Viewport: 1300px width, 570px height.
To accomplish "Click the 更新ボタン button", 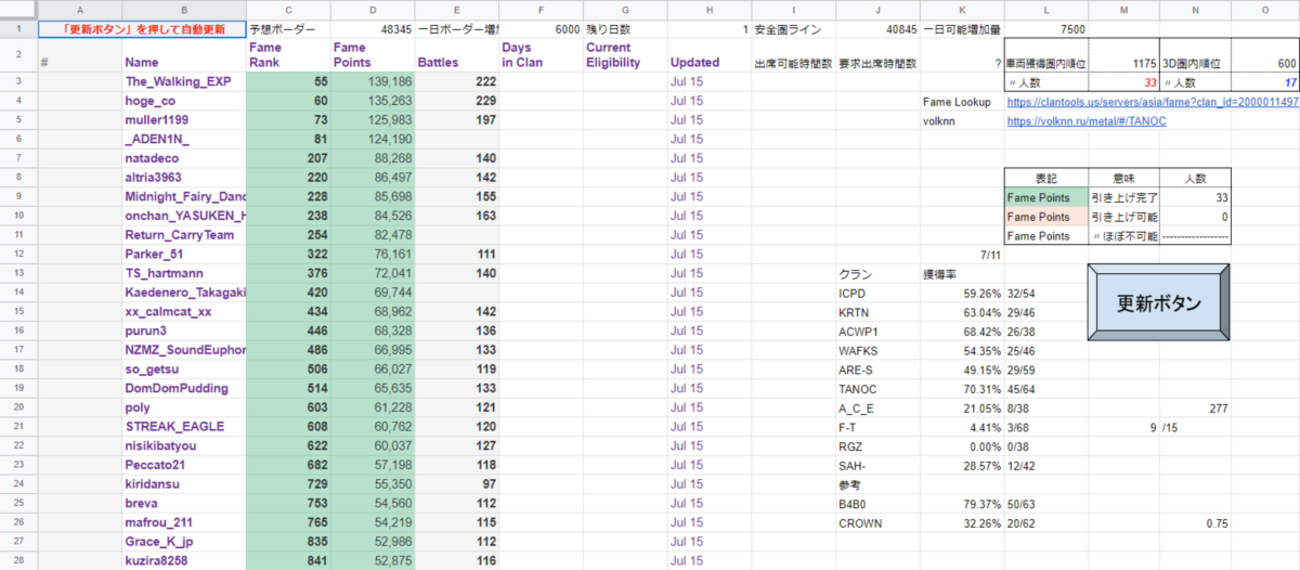I will pos(1159,304).
